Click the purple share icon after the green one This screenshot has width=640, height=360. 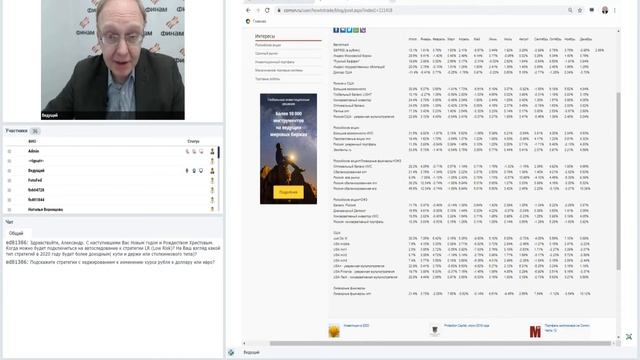point(363,30)
